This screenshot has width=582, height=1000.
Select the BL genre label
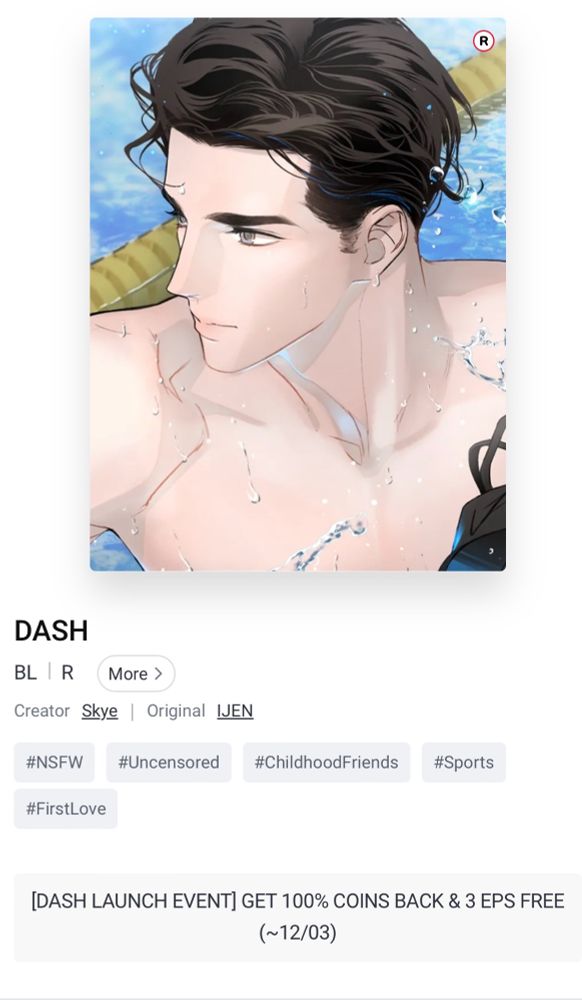click(25, 673)
